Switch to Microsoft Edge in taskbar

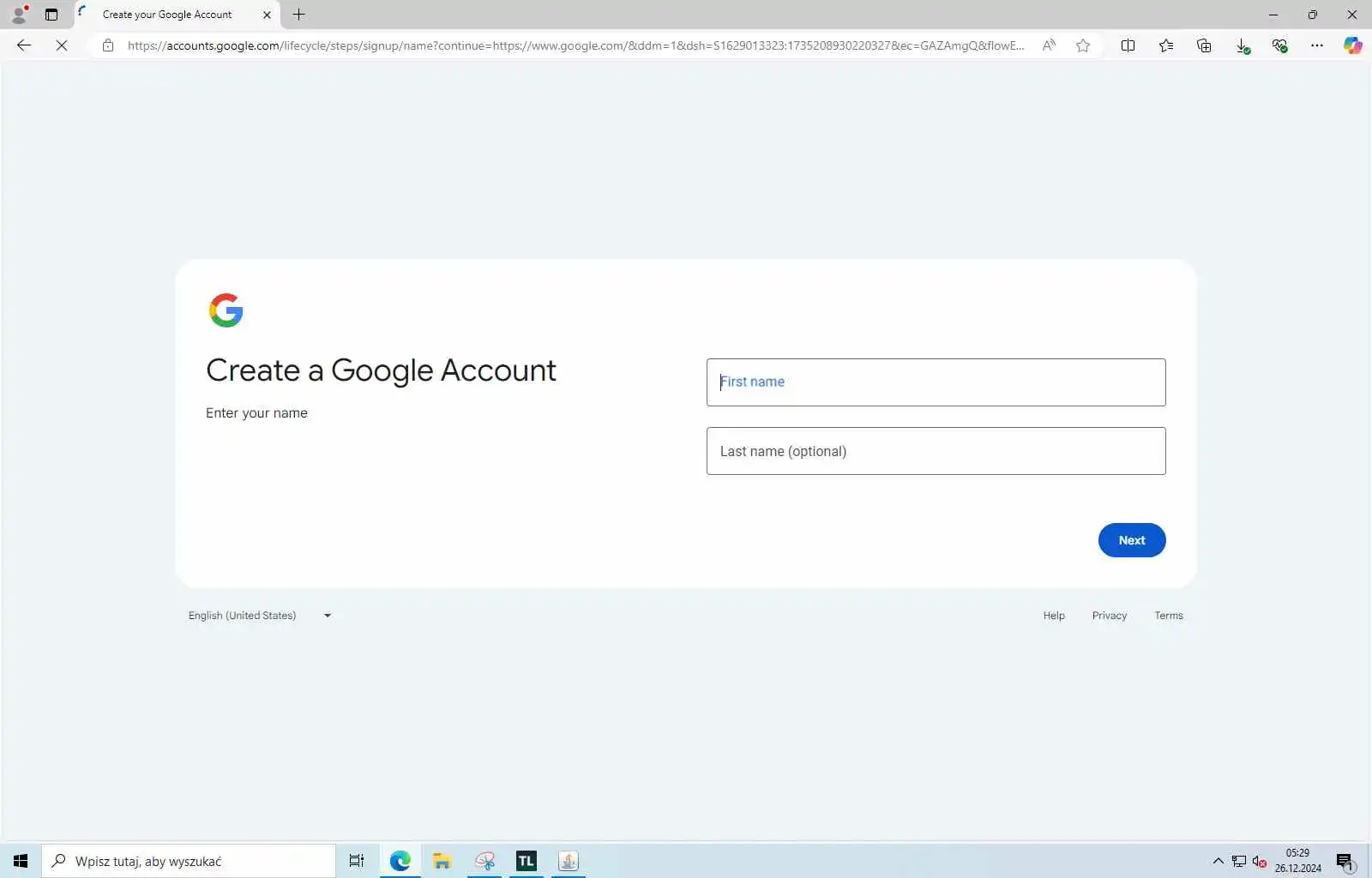click(400, 861)
